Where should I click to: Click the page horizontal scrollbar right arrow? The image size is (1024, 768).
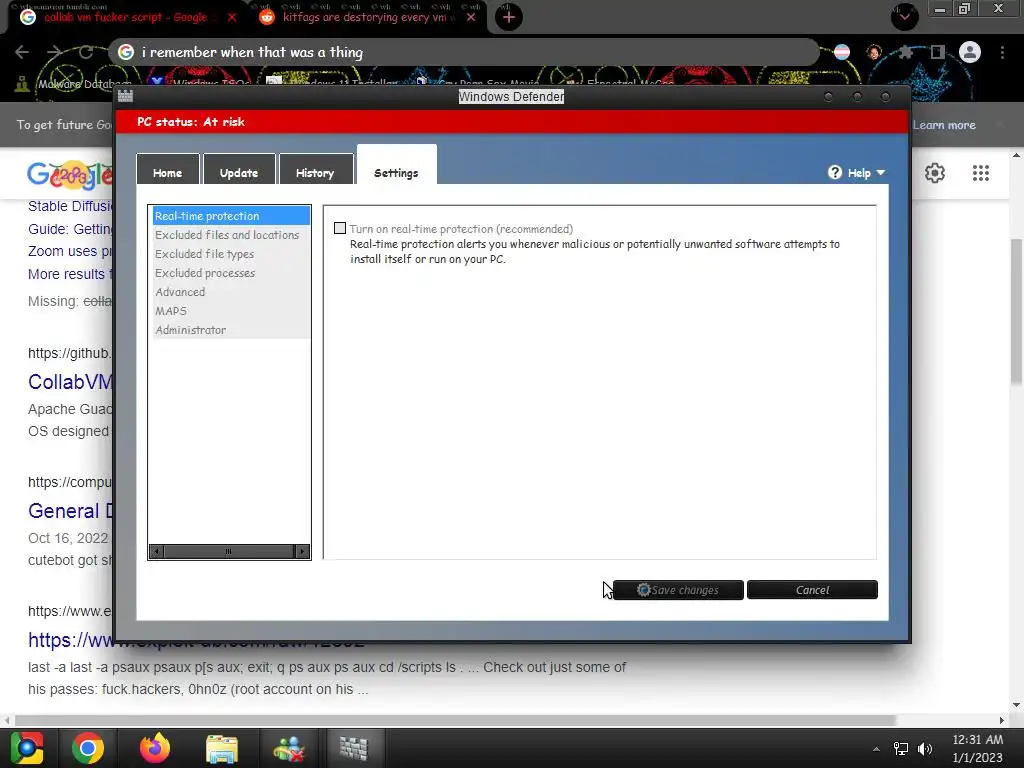(1002, 720)
